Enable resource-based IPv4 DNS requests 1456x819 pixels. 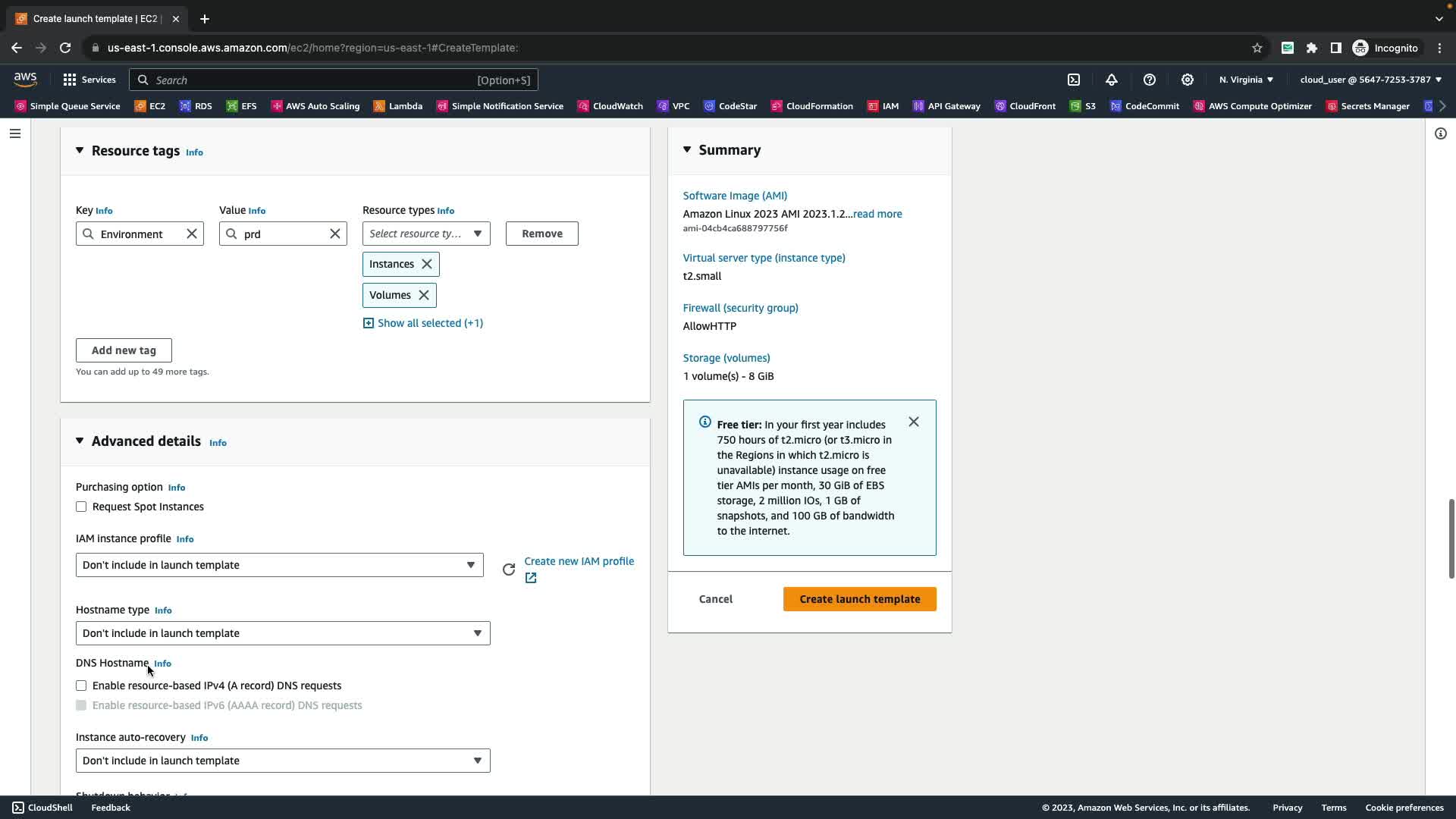(x=81, y=686)
